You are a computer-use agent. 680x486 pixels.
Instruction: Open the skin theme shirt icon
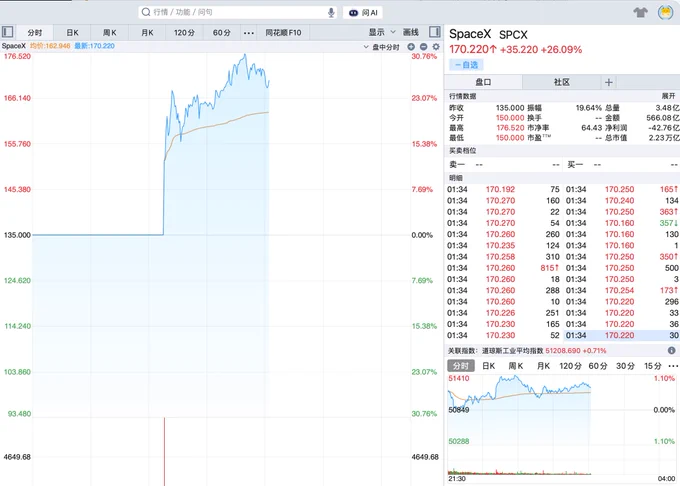click(640, 13)
